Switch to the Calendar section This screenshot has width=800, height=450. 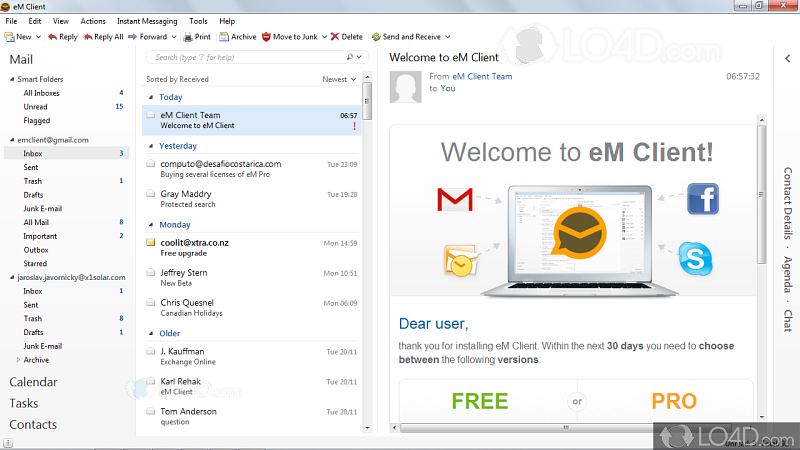pyautogui.click(x=33, y=382)
